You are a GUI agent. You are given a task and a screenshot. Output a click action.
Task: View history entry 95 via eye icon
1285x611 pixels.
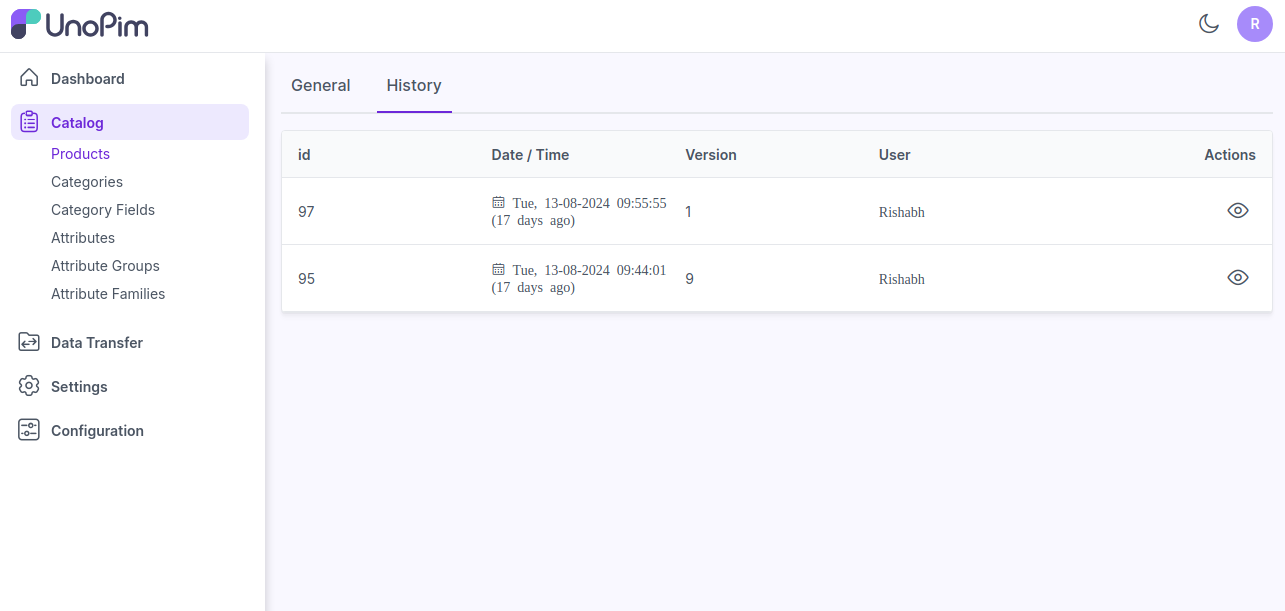(1237, 277)
